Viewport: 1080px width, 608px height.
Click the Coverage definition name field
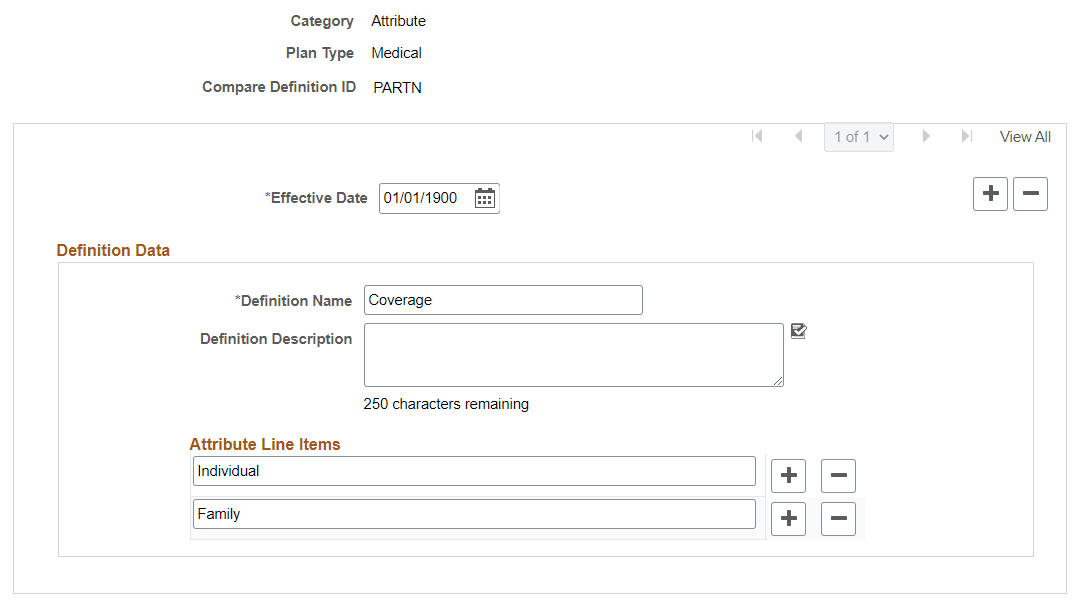(x=503, y=300)
